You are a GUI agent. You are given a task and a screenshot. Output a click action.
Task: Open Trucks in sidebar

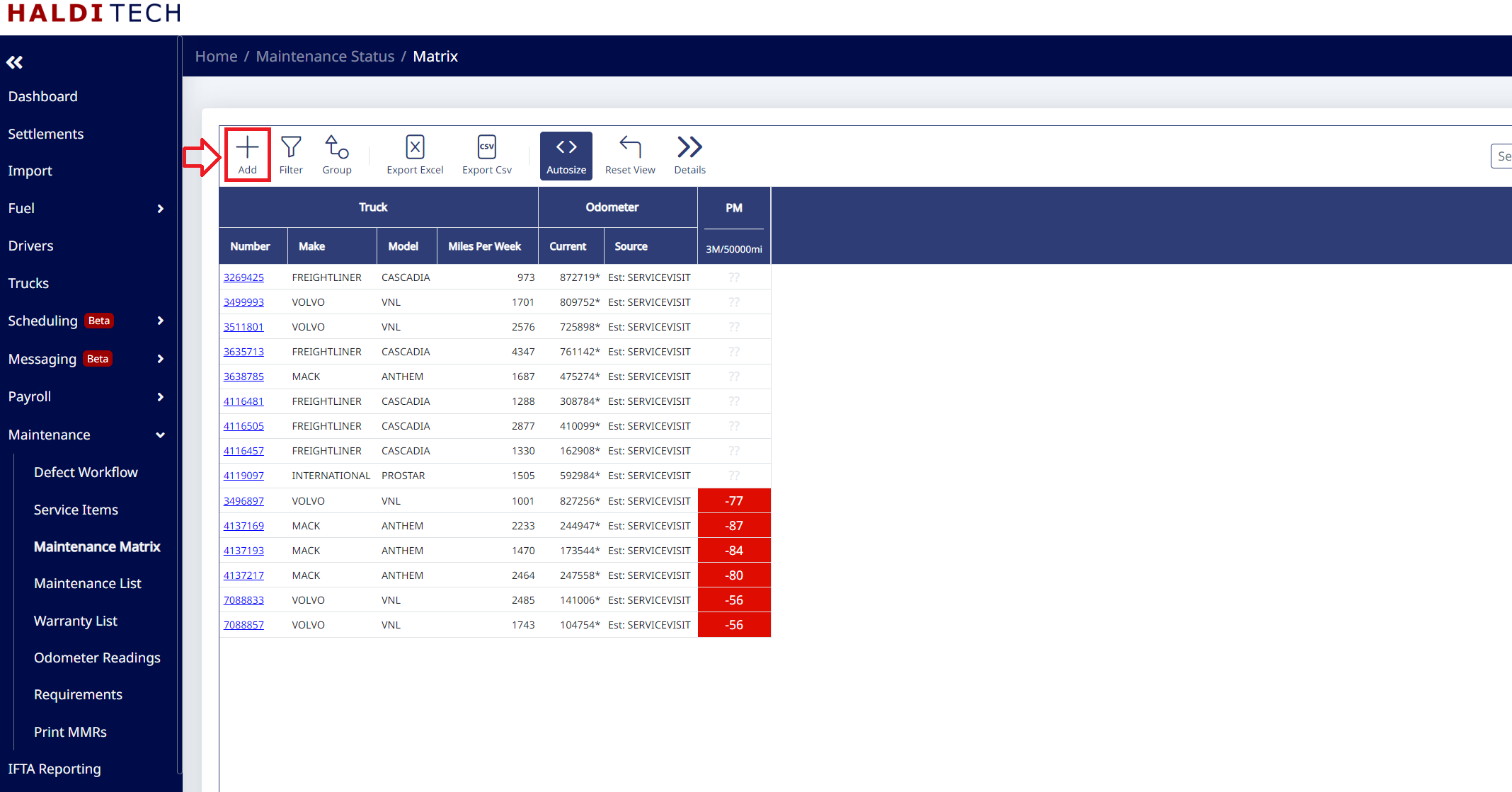[x=29, y=283]
